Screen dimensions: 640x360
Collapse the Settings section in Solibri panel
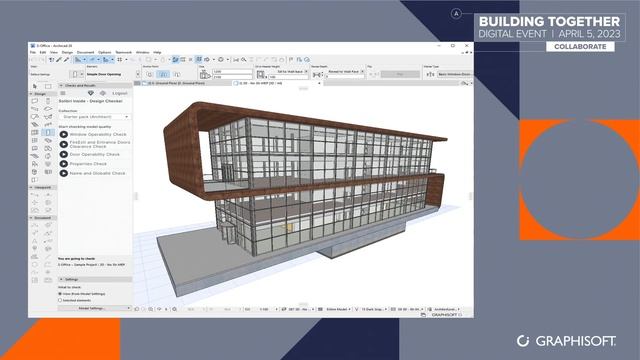pos(95,280)
